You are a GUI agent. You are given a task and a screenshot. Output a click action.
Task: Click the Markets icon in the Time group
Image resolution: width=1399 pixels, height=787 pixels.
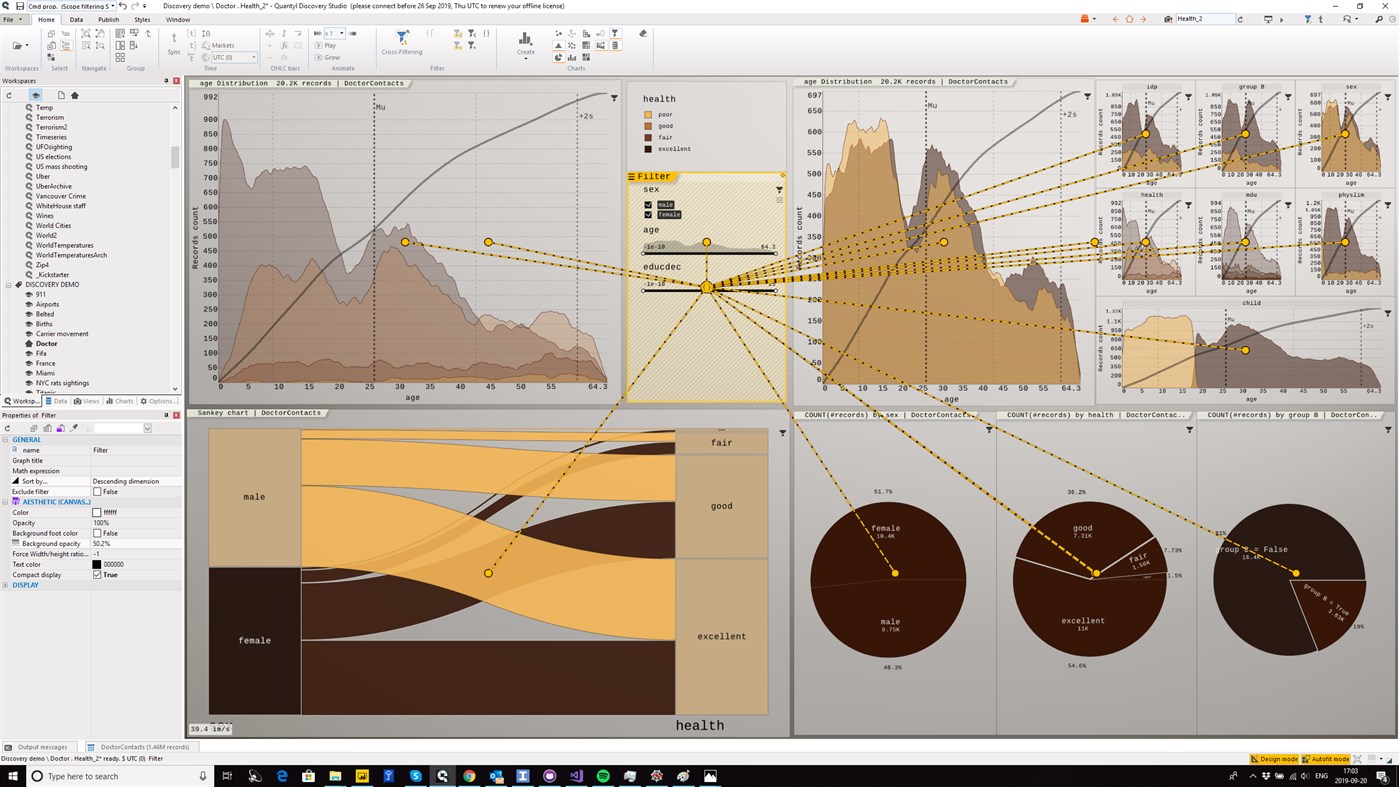(x=222, y=45)
